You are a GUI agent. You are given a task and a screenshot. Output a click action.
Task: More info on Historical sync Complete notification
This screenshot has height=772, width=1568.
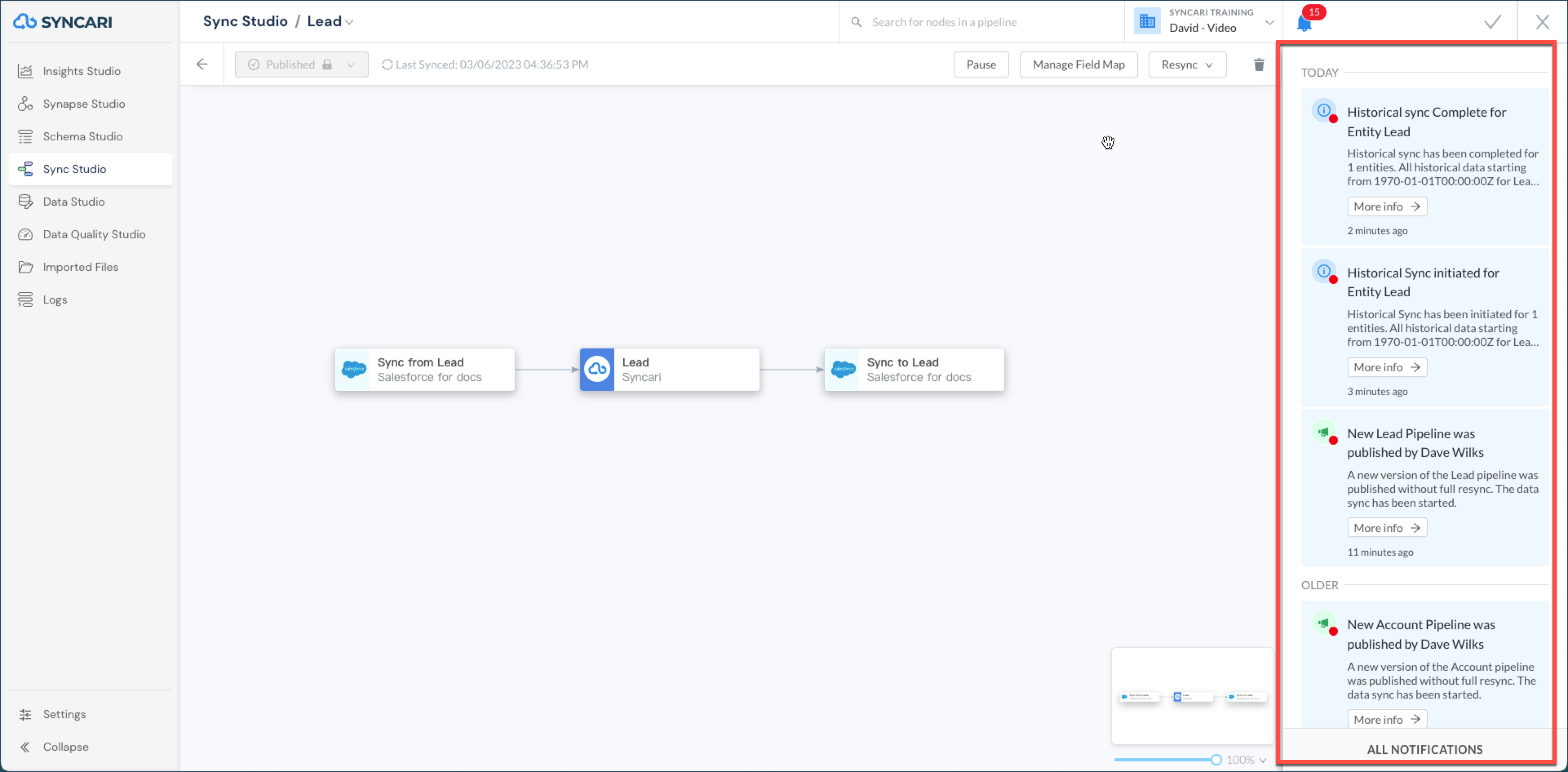coord(1386,206)
